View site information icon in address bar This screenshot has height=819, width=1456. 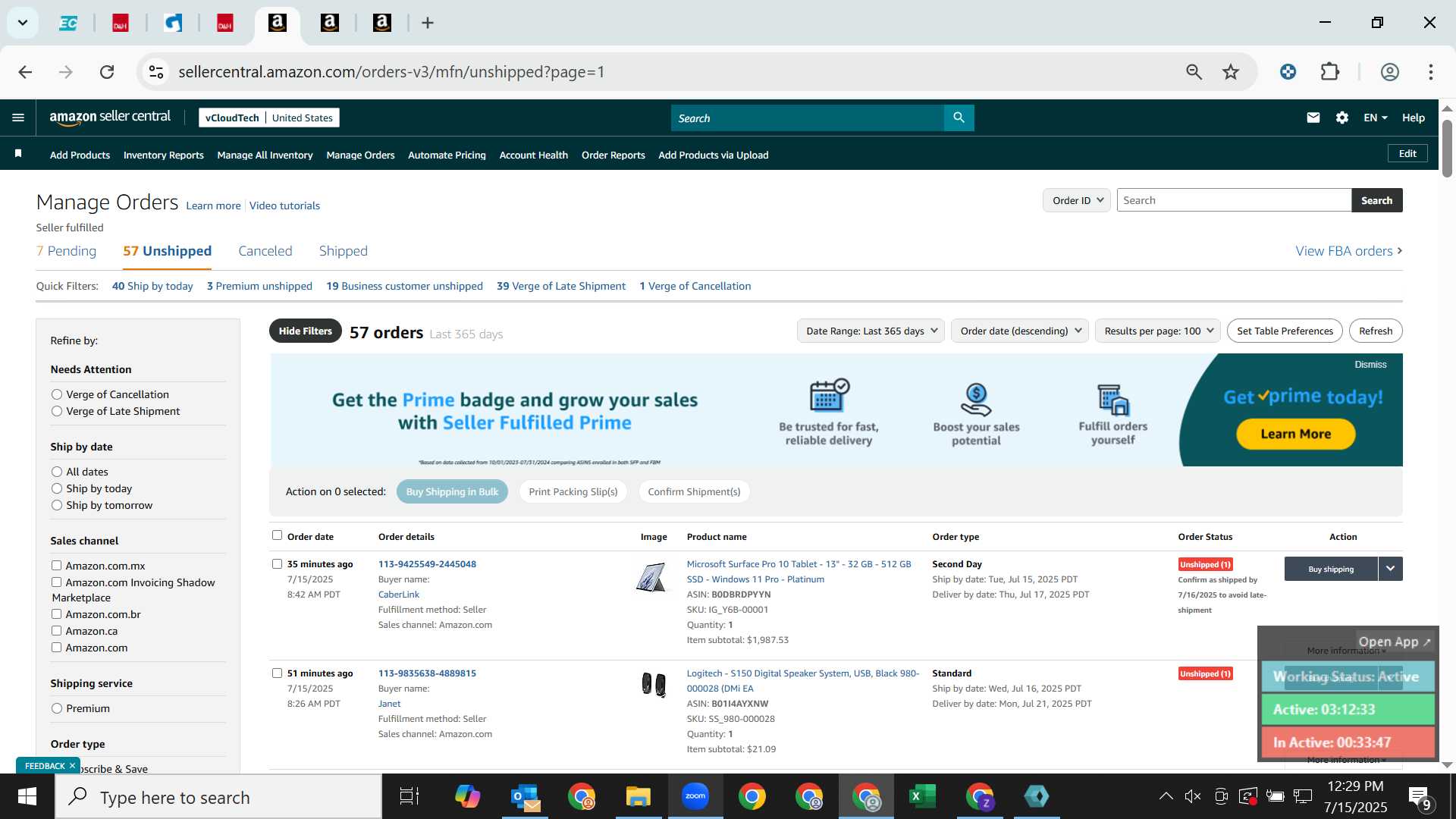tap(156, 72)
